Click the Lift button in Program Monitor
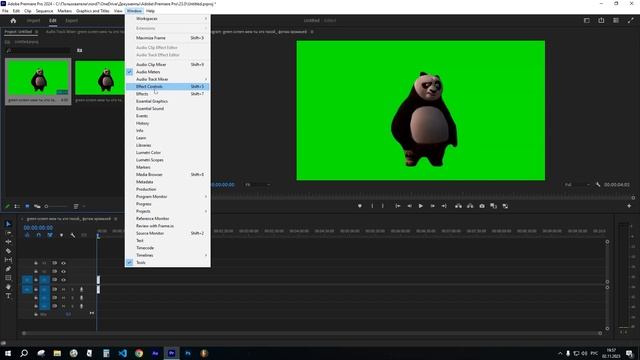 (458, 206)
